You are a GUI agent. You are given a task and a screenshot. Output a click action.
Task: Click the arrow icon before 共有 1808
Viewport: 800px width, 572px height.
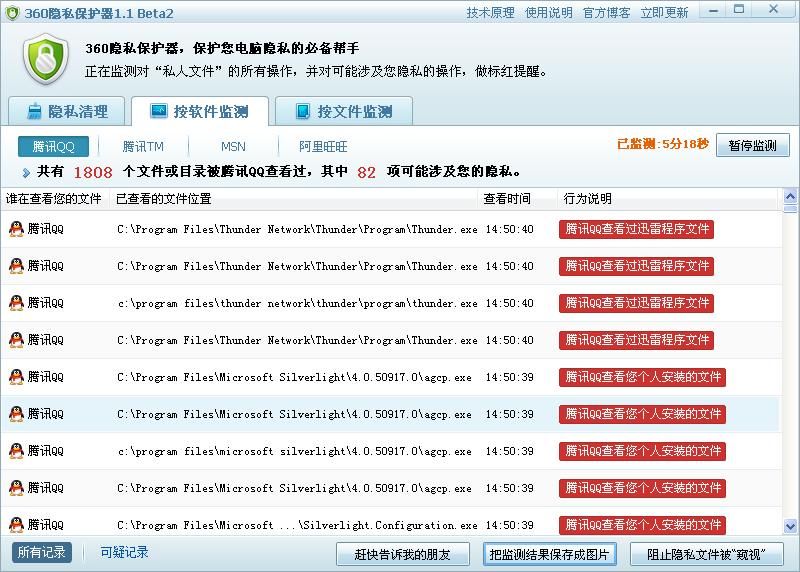click(x=26, y=173)
